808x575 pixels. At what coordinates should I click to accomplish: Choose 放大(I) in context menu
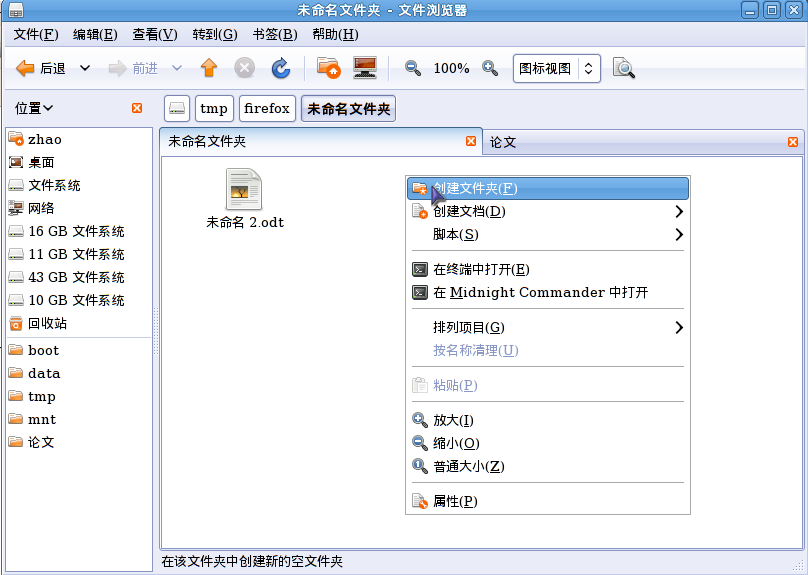click(x=548, y=420)
